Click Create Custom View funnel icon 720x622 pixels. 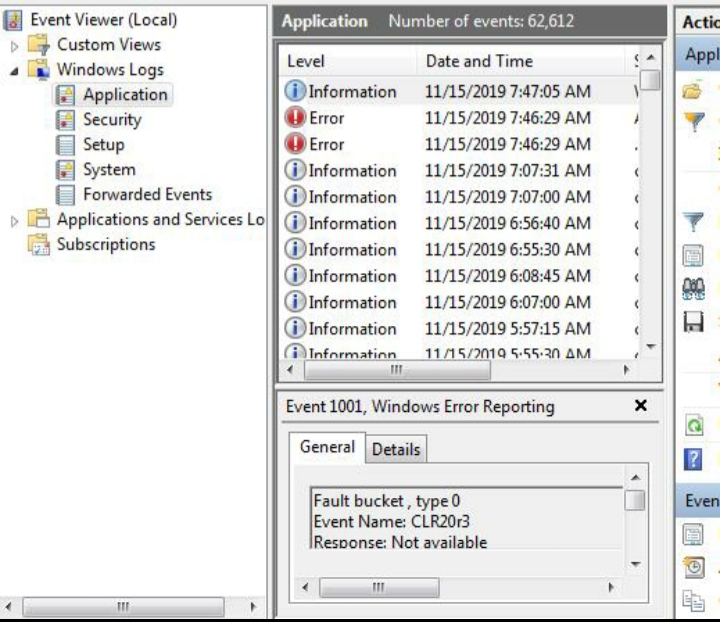tap(694, 121)
